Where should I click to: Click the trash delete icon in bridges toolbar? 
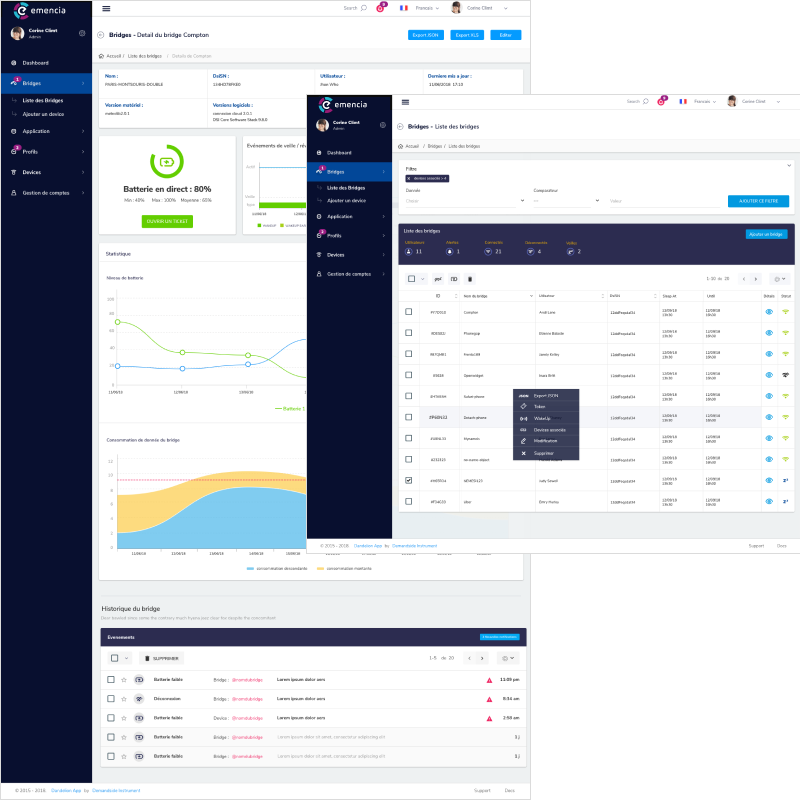click(471, 279)
